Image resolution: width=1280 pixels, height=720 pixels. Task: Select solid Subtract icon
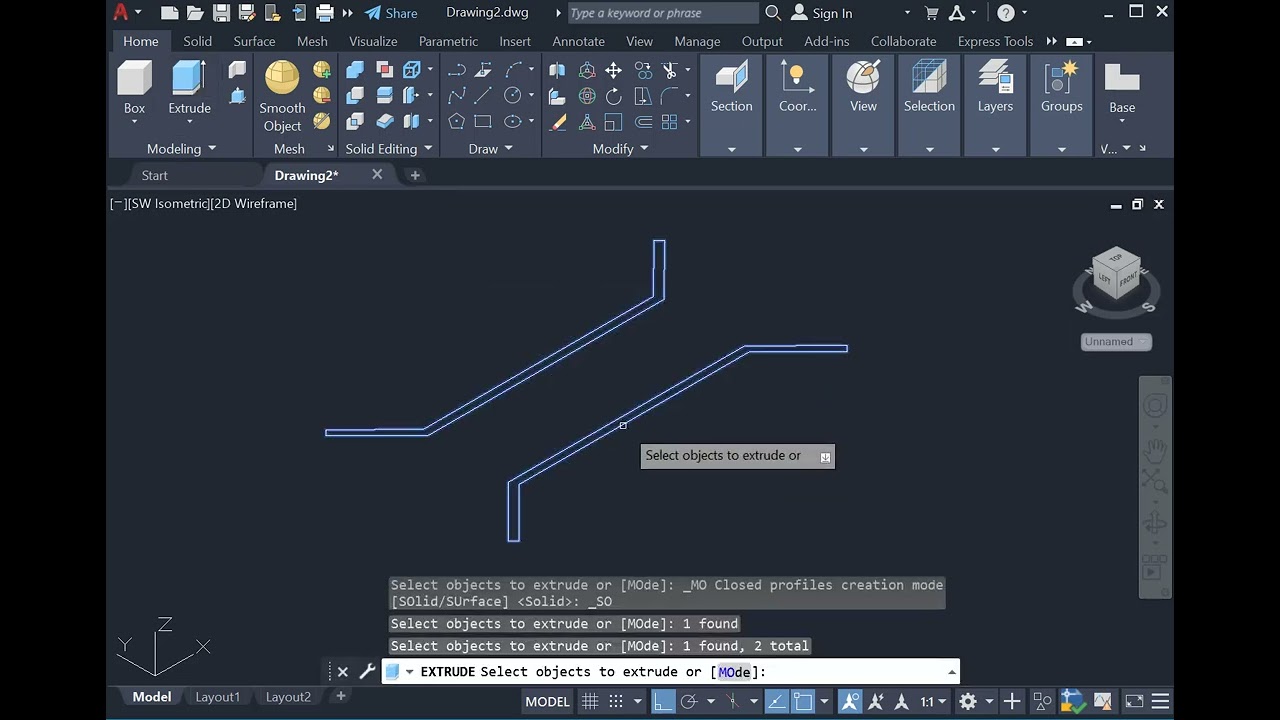point(355,96)
